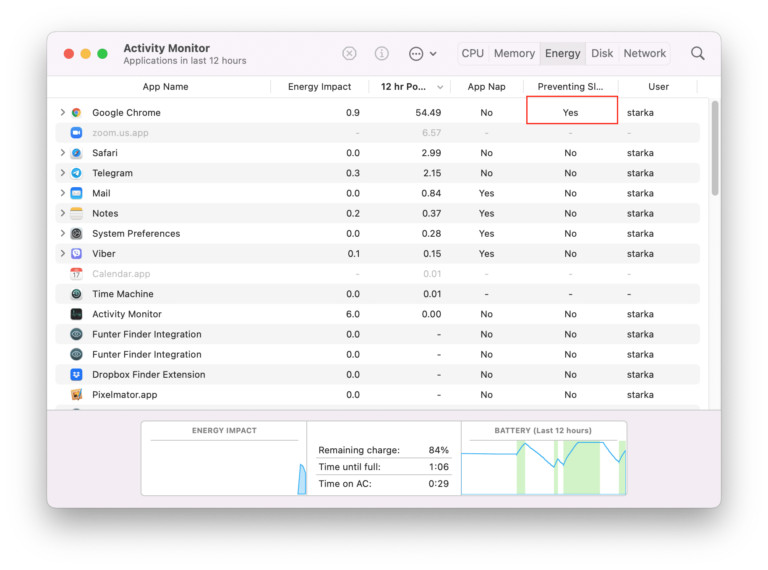This screenshot has height=570, width=768.
Task: Open the ellipsis more options dropdown
Action: (x=422, y=54)
